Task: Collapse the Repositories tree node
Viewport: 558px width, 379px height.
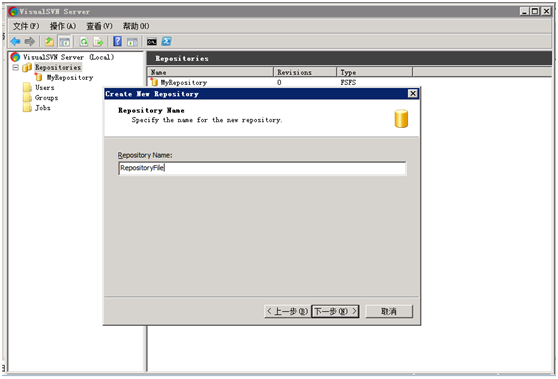Action: pyautogui.click(x=15, y=67)
